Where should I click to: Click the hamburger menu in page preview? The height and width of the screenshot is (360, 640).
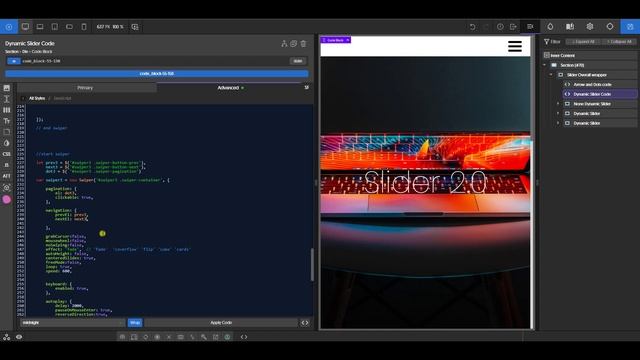tap(515, 46)
